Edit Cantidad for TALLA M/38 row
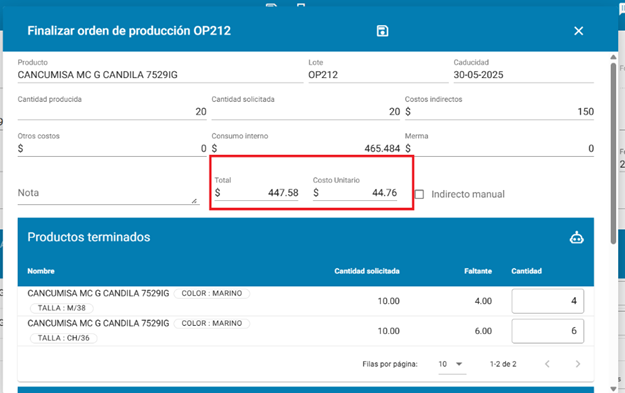The image size is (625, 393). pyautogui.click(x=548, y=301)
